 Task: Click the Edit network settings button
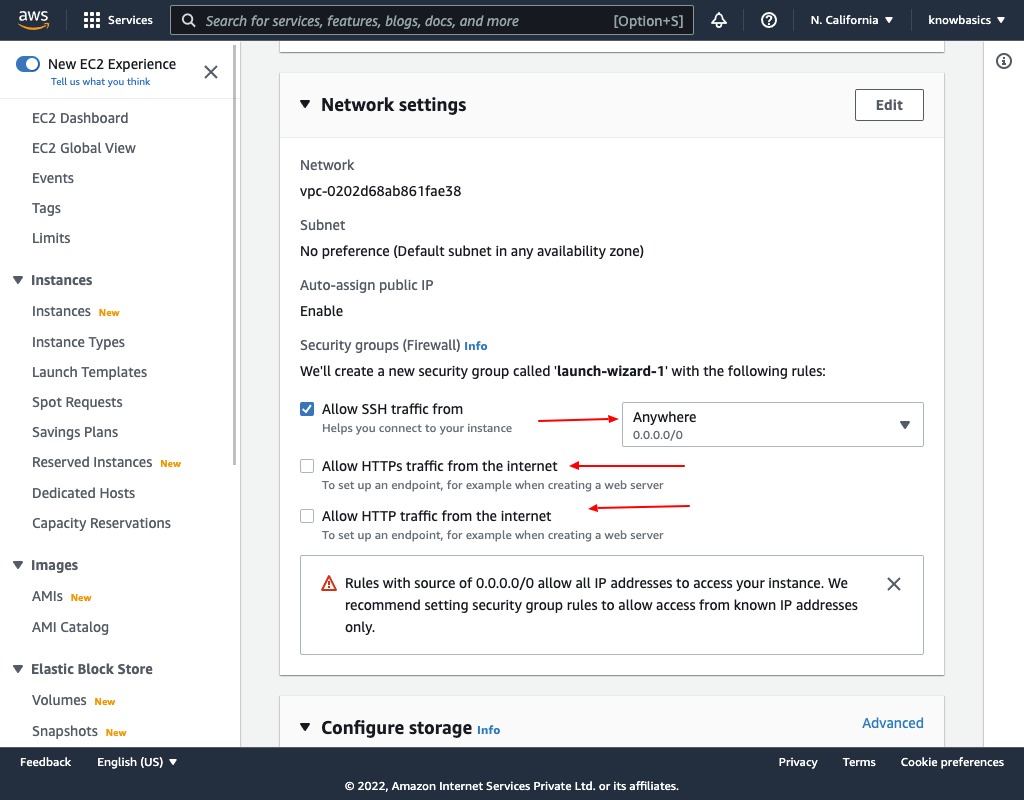(x=889, y=105)
